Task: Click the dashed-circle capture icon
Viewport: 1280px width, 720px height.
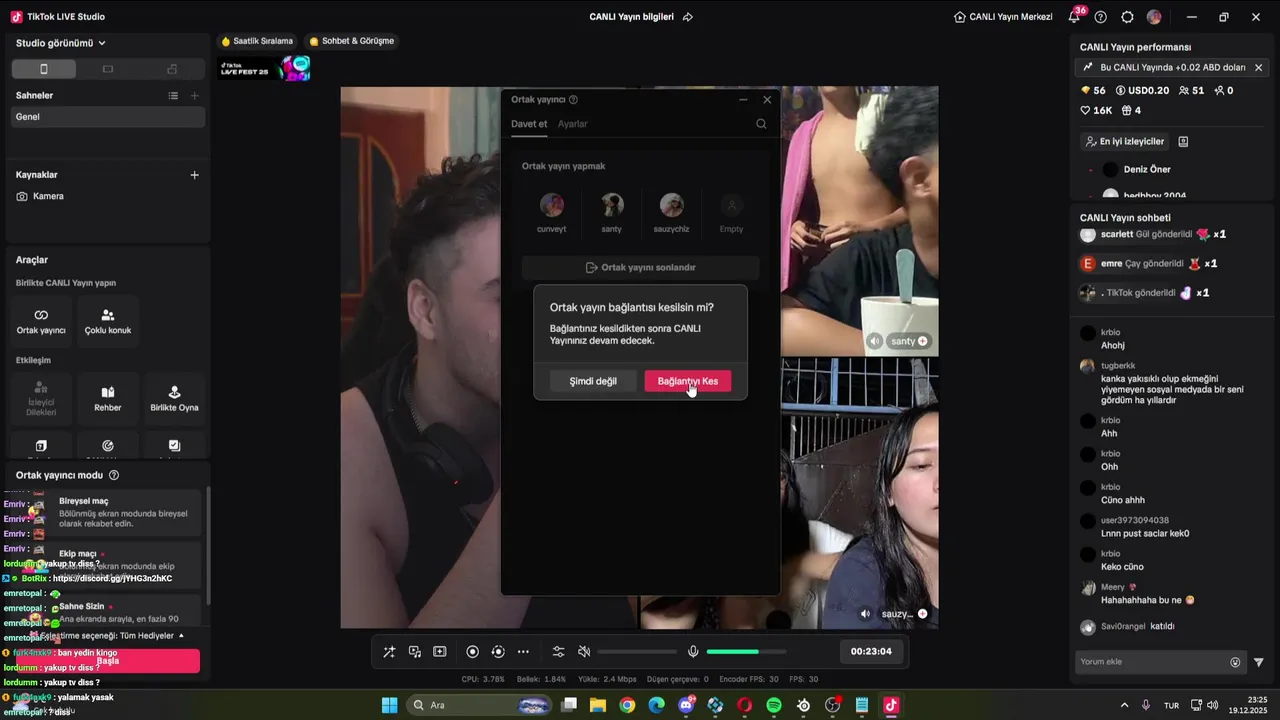Action: click(498, 652)
